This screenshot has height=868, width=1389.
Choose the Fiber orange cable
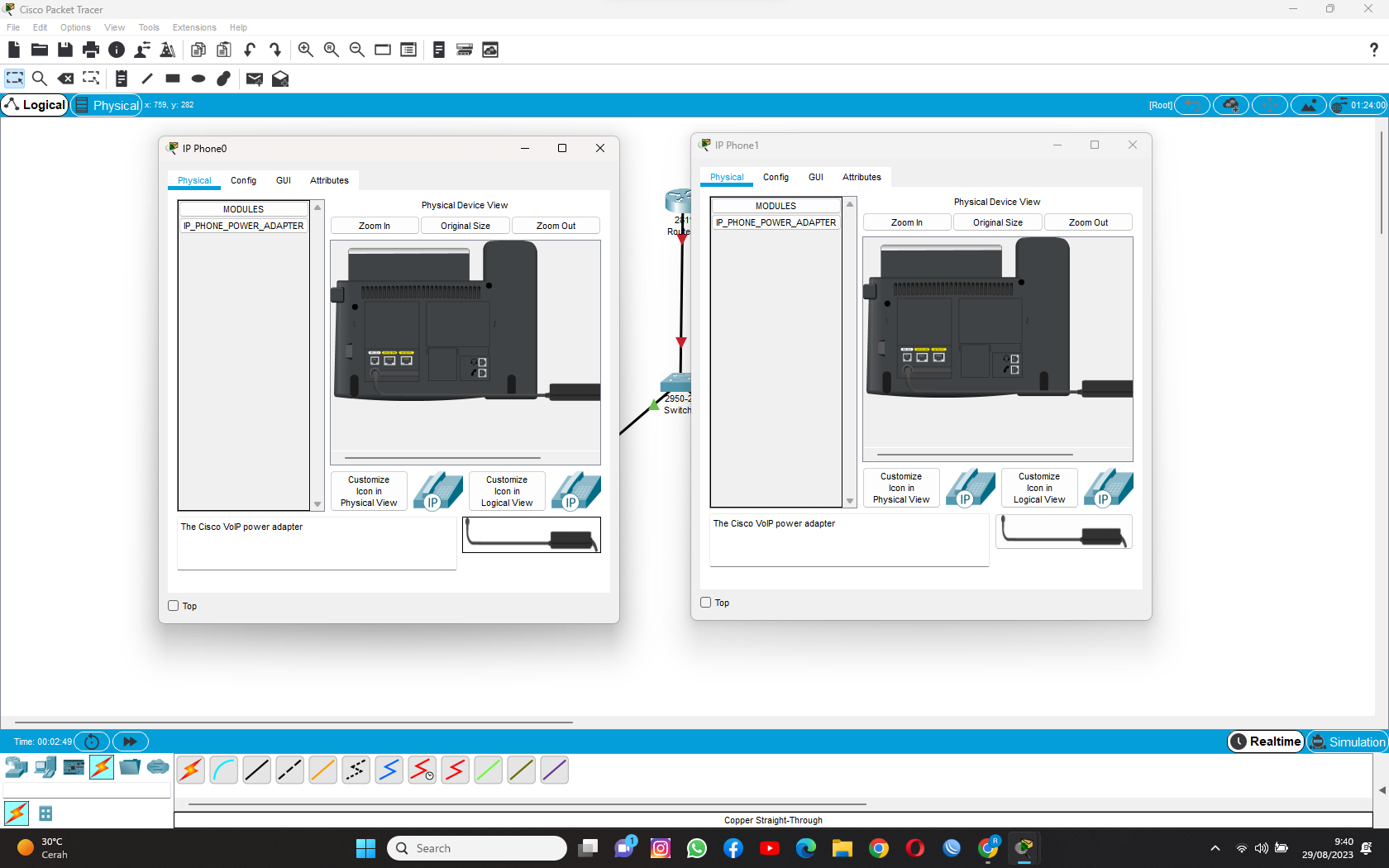tap(323, 770)
